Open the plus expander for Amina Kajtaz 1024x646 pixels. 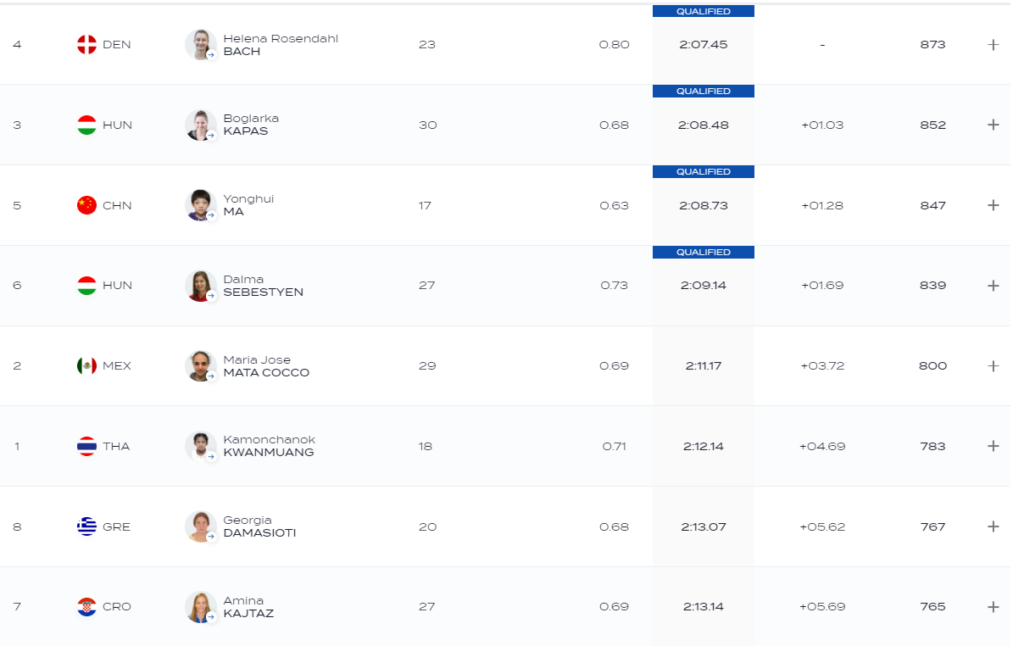(x=992, y=607)
